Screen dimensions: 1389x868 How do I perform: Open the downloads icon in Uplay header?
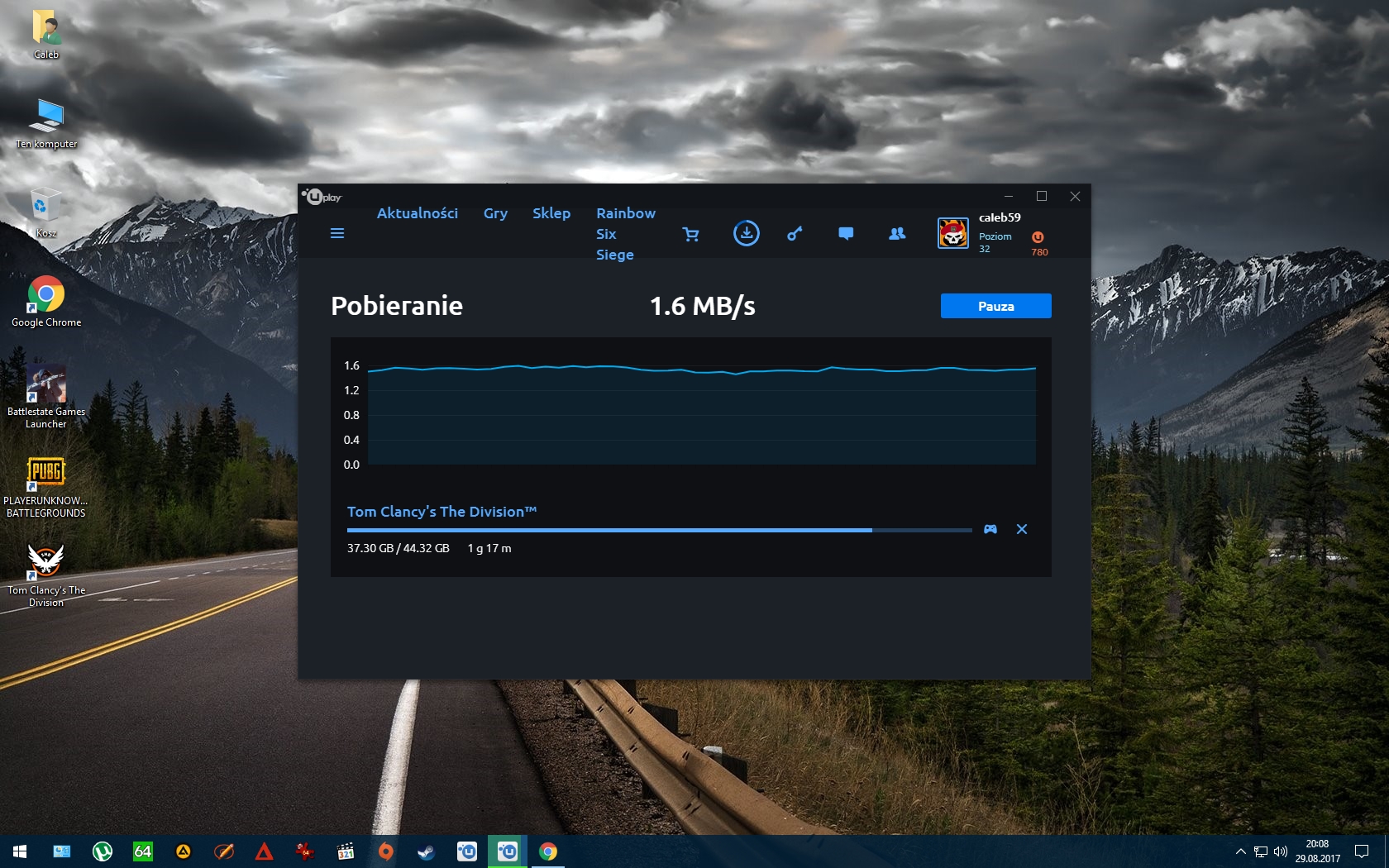[746, 233]
